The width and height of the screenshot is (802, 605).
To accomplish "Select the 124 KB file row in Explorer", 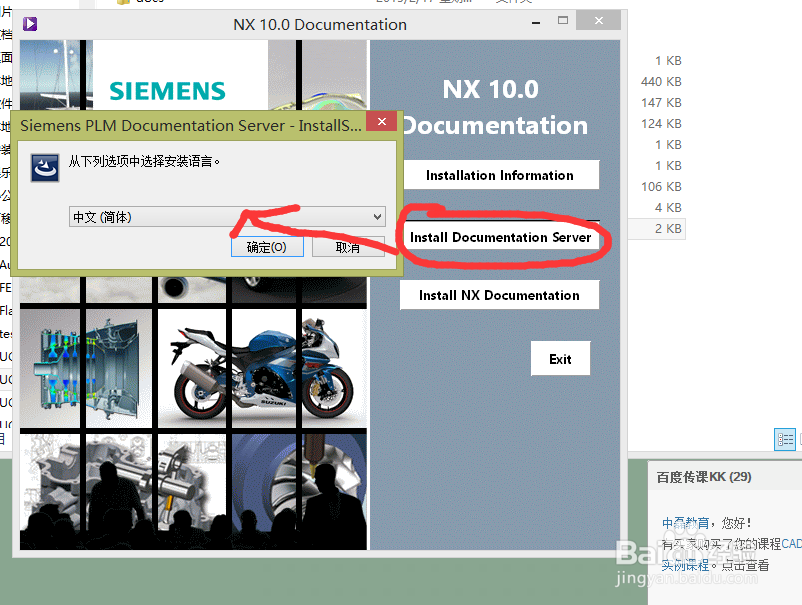I will [x=661, y=124].
